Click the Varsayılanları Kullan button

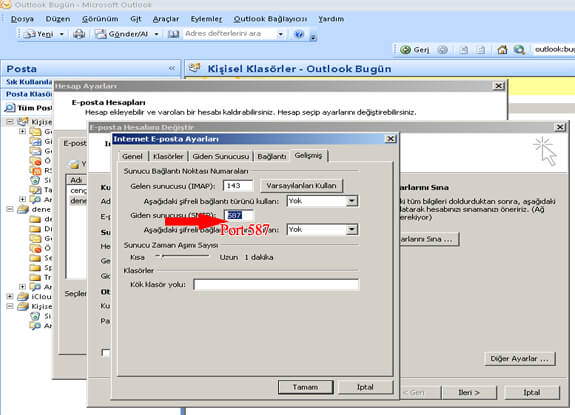(x=301, y=186)
